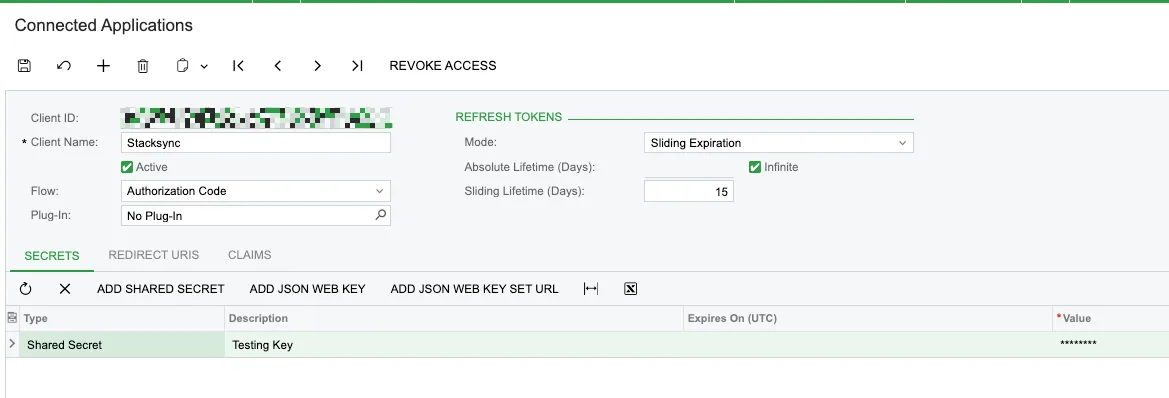This screenshot has height=398, width=1169.
Task: Click the undo/cancel changes icon
Action: click(x=64, y=66)
